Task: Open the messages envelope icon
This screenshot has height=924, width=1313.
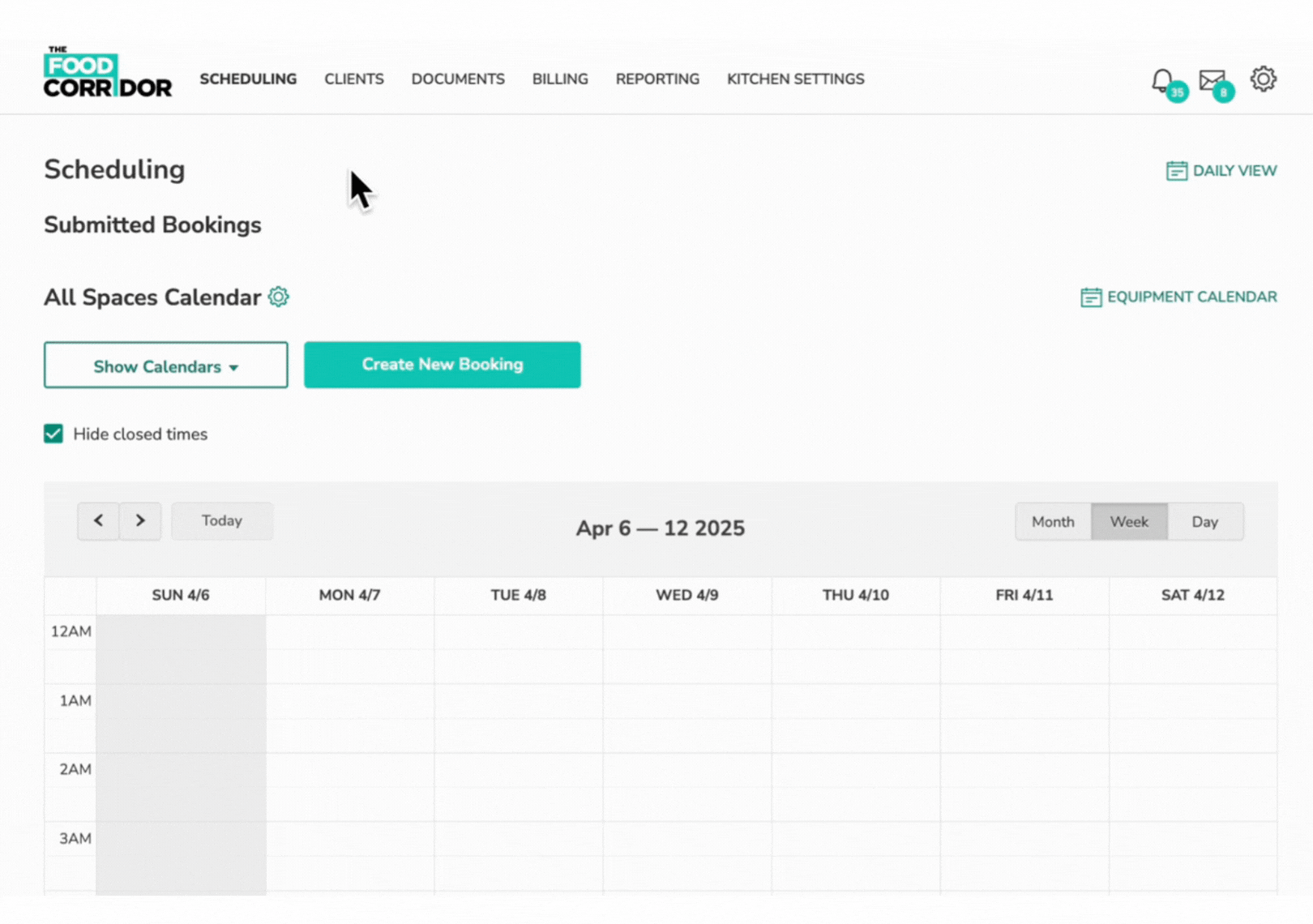Action: tap(1212, 80)
